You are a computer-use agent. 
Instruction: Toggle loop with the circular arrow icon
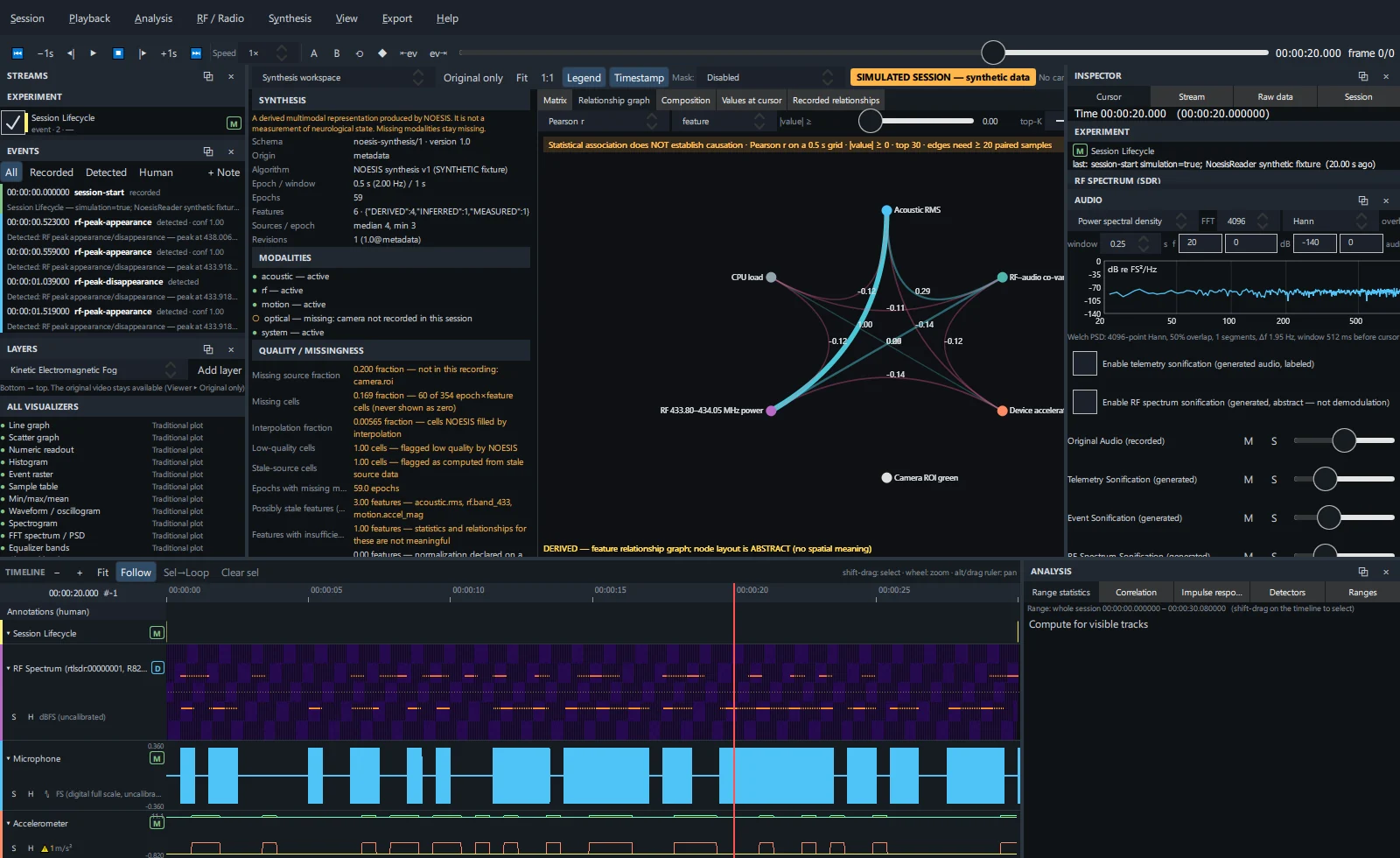pos(360,53)
